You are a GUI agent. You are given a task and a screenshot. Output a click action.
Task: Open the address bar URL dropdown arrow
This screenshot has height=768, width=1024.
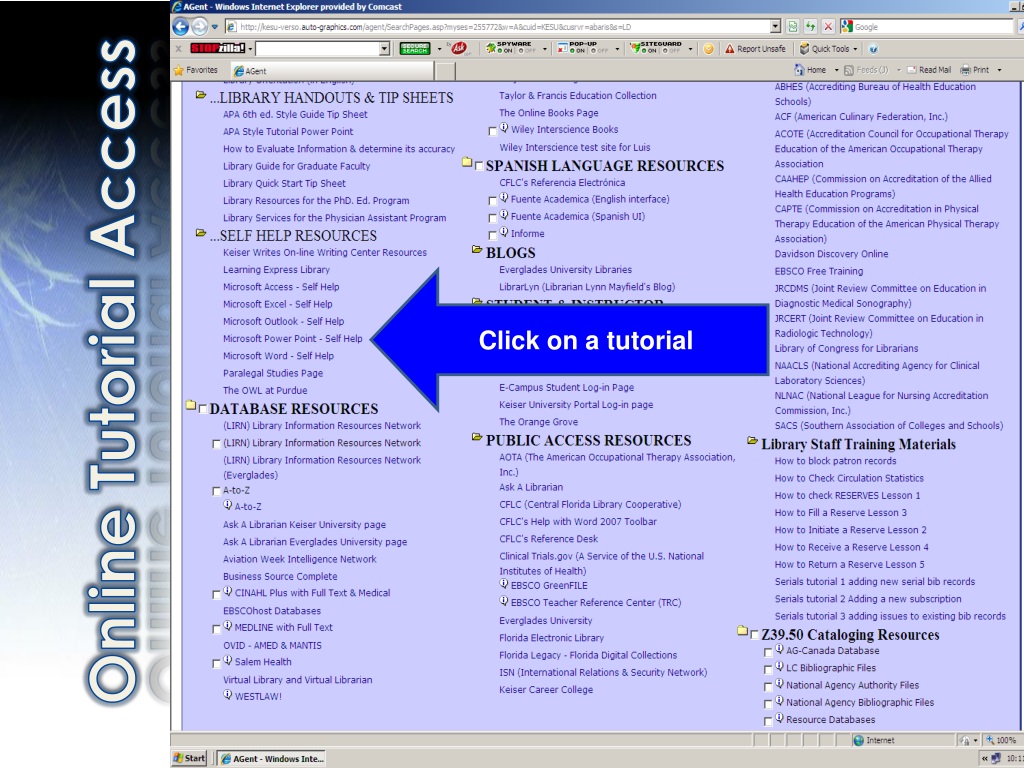pyautogui.click(x=775, y=27)
